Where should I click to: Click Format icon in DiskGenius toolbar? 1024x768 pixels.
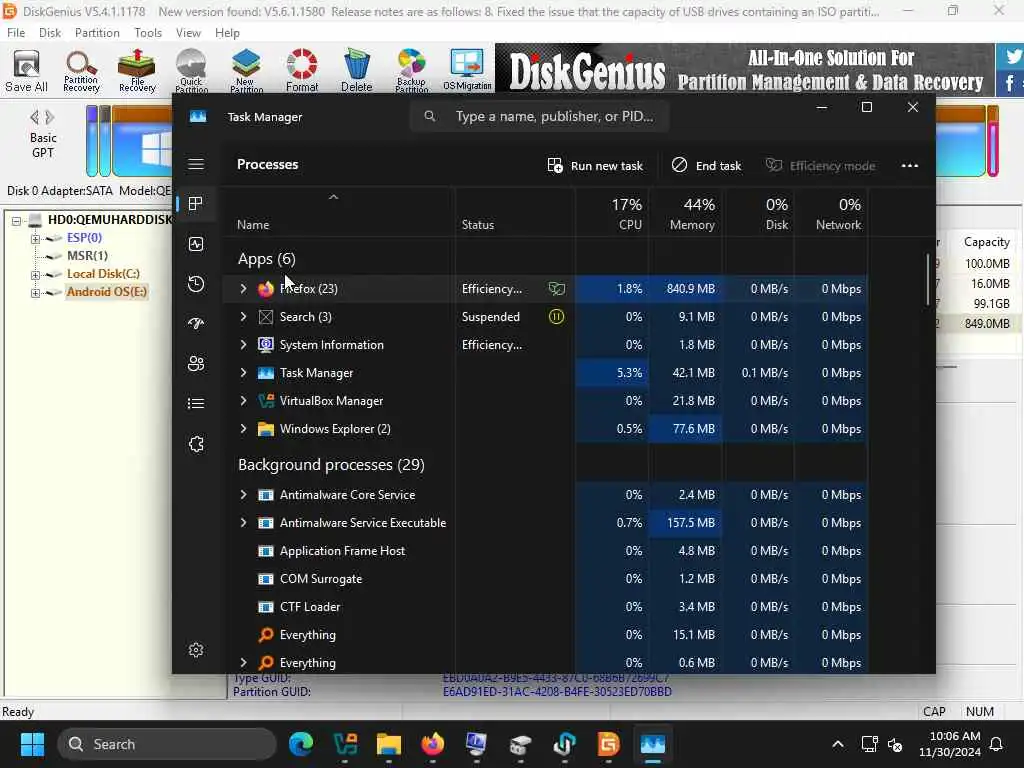pos(302,71)
